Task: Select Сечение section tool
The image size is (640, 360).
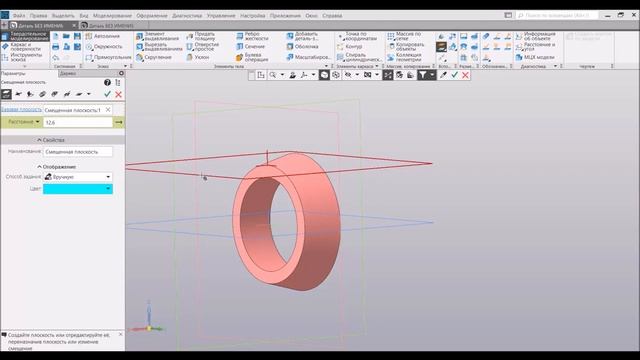Action: [251, 47]
